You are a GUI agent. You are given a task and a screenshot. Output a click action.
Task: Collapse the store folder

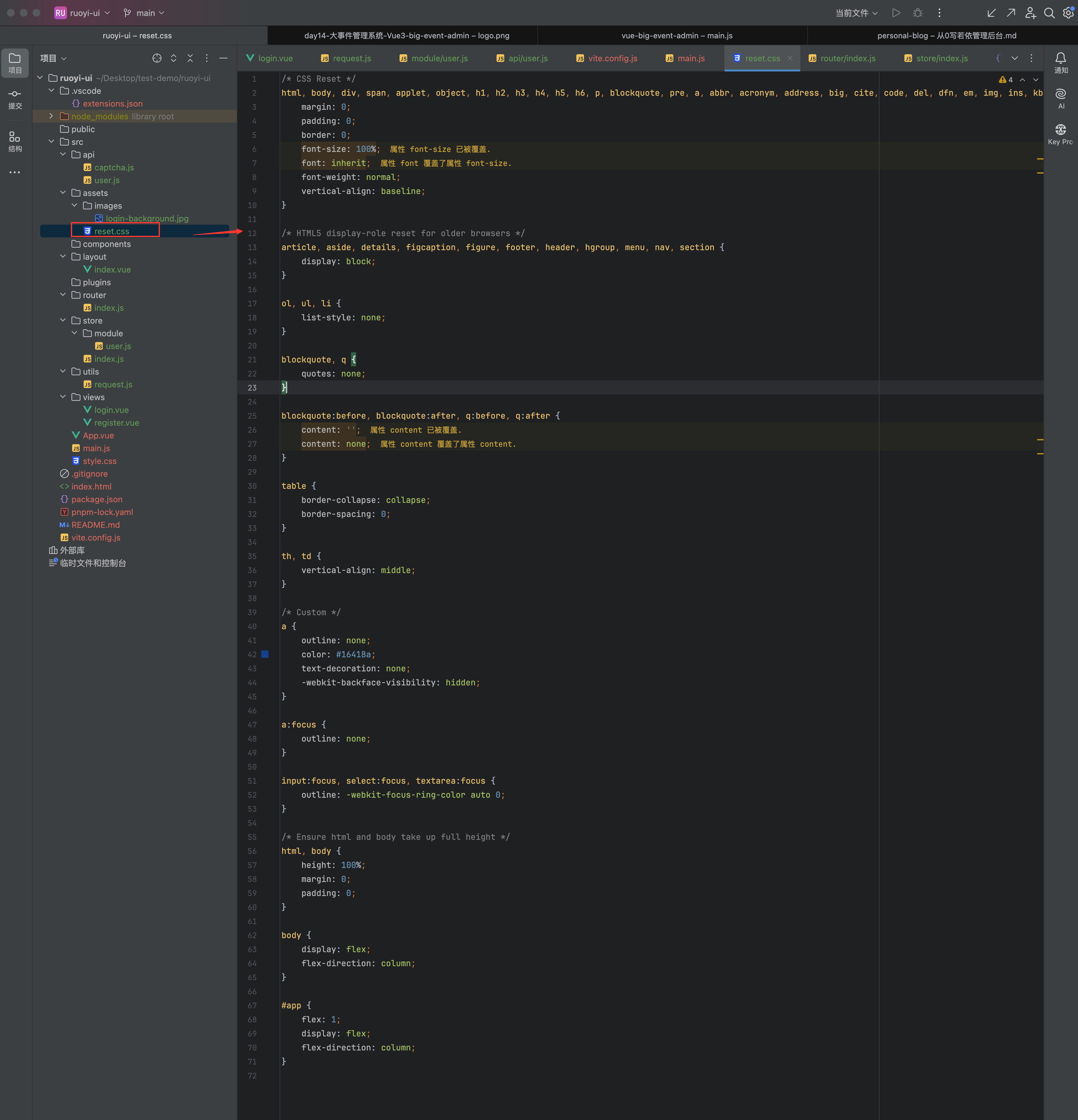(62, 321)
